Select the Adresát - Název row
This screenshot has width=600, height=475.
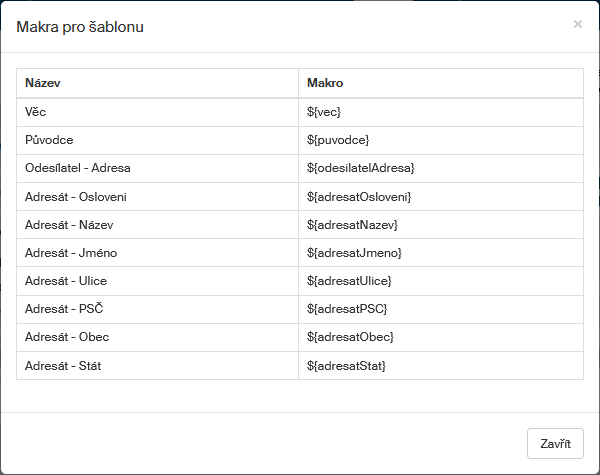[x=69, y=224]
